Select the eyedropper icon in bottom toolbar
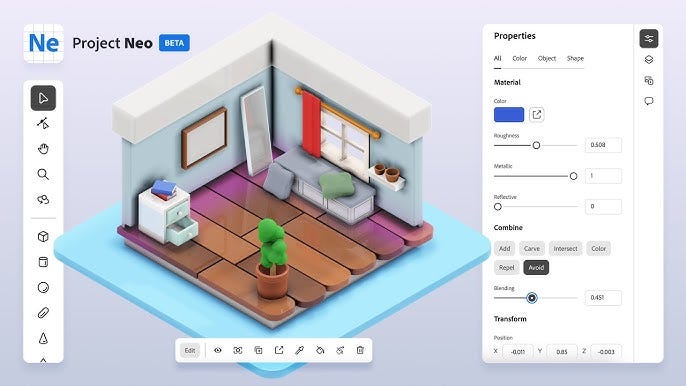Image resolution: width=686 pixels, height=386 pixels. (x=299, y=350)
